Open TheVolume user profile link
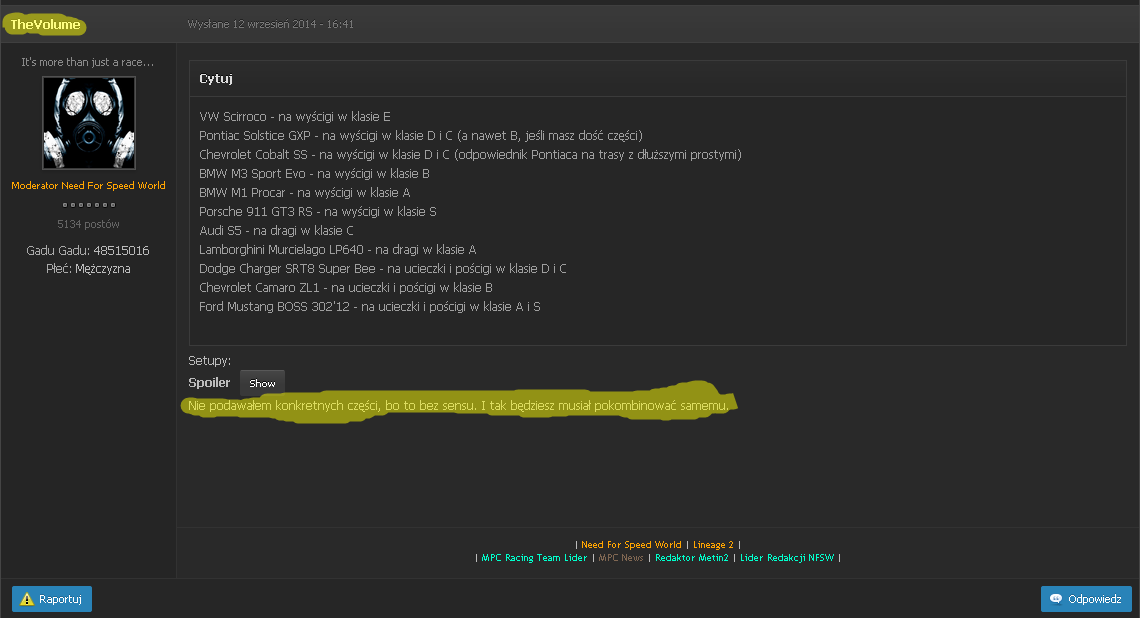 pos(45,25)
